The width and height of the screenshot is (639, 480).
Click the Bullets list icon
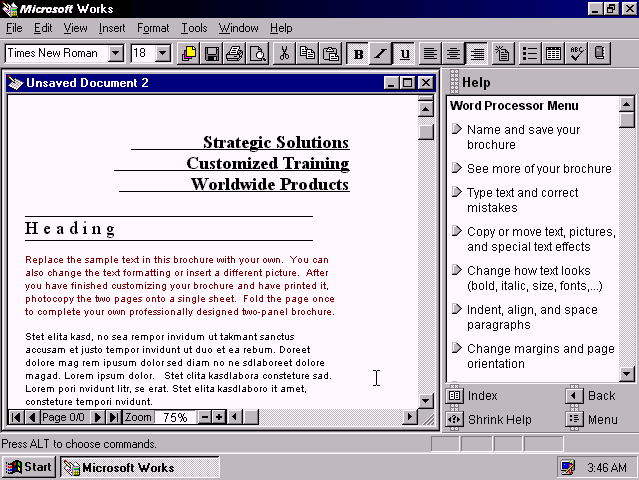coord(529,53)
